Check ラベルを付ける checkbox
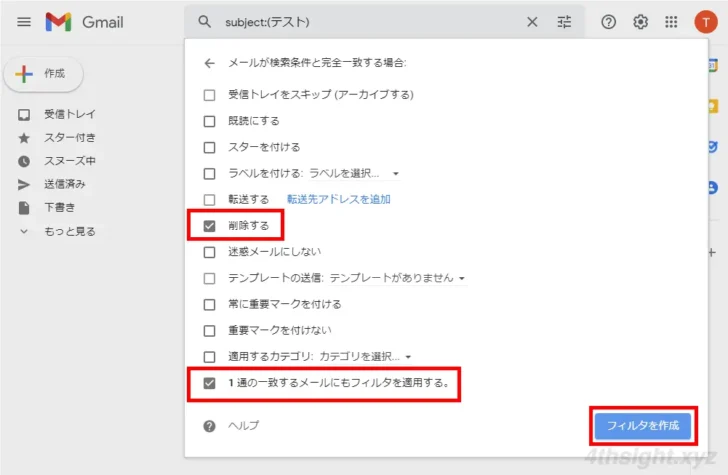The height and width of the screenshot is (475, 728). click(x=209, y=174)
